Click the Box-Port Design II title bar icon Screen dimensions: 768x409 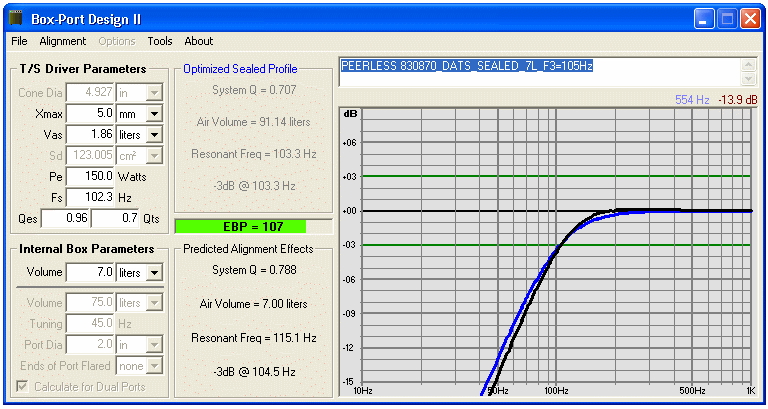click(x=16, y=19)
